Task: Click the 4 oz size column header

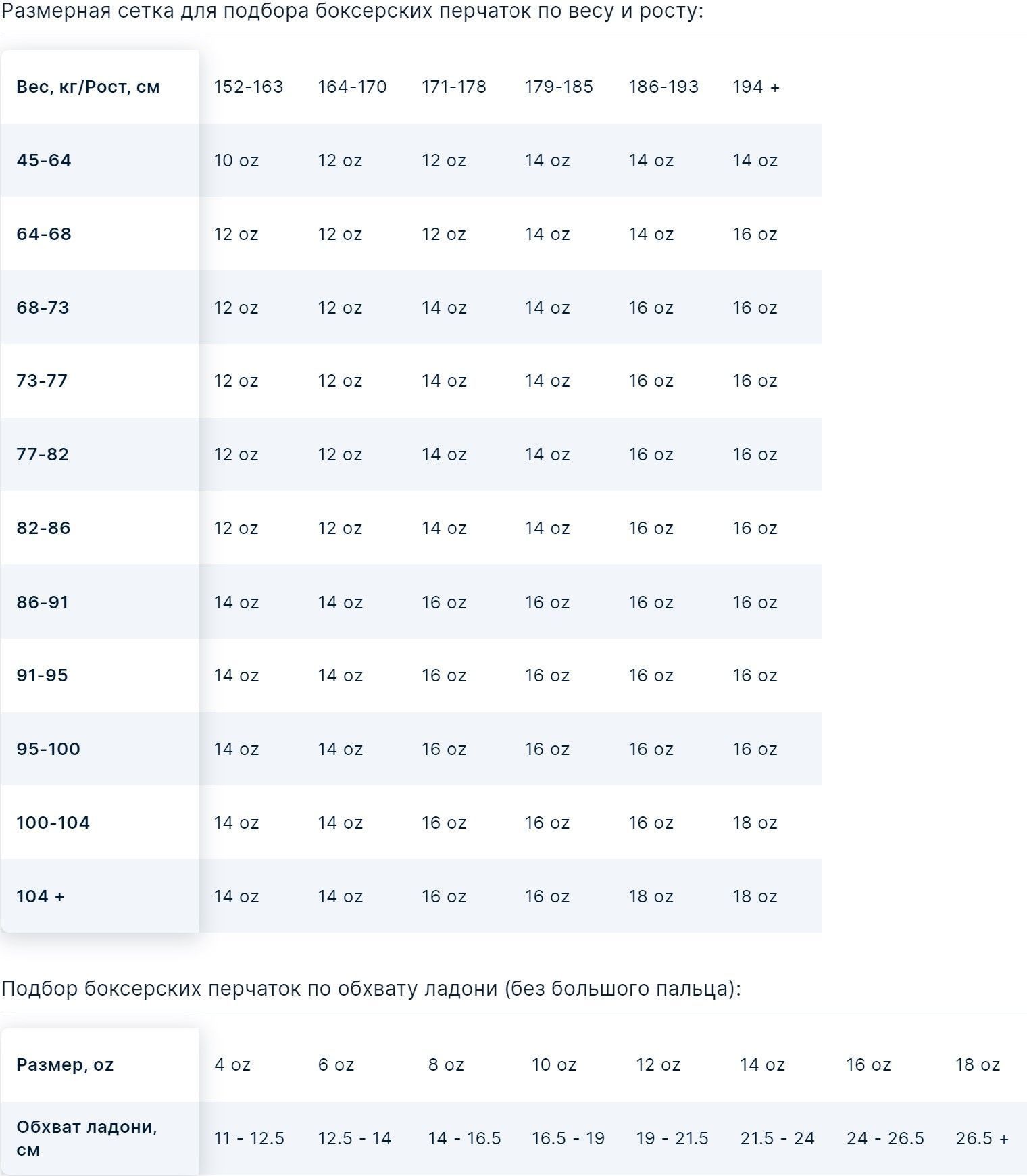Action: (x=232, y=1065)
